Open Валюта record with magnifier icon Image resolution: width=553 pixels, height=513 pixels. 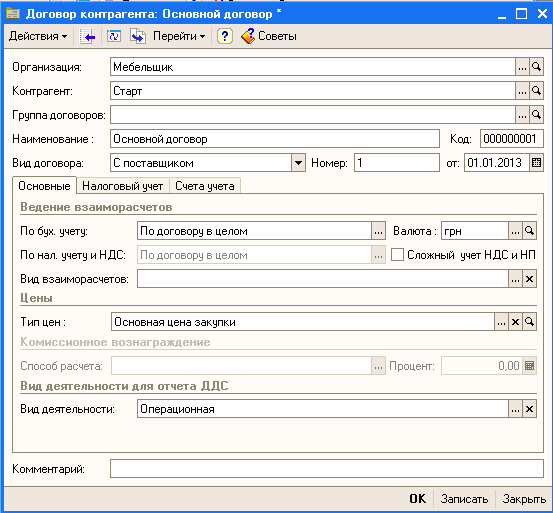529,231
